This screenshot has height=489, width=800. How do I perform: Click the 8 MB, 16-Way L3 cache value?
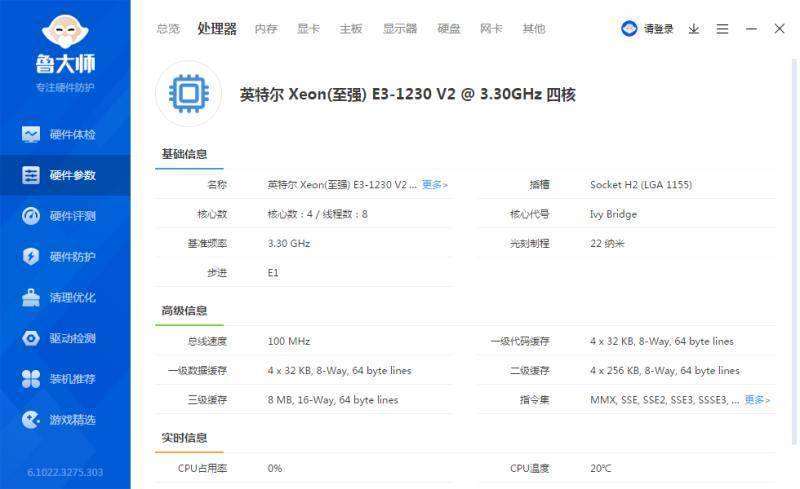click(x=333, y=400)
